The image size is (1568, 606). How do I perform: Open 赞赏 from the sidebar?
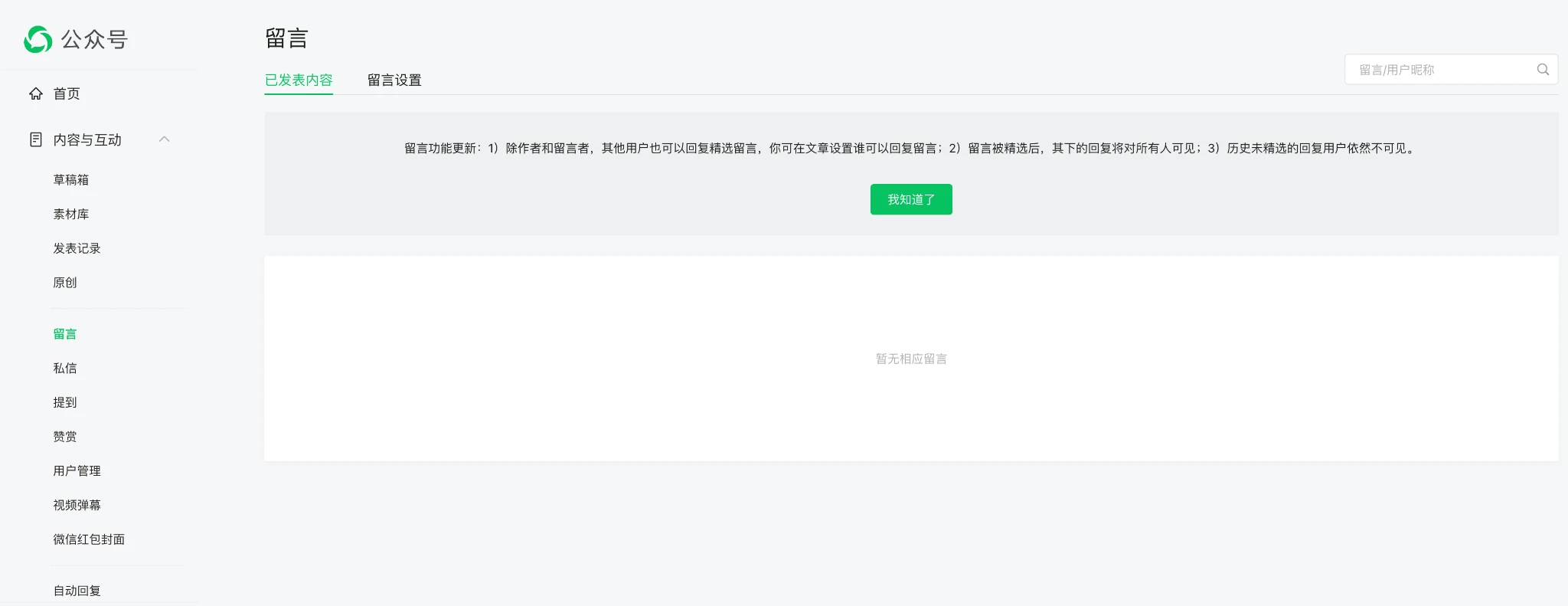tap(65, 437)
